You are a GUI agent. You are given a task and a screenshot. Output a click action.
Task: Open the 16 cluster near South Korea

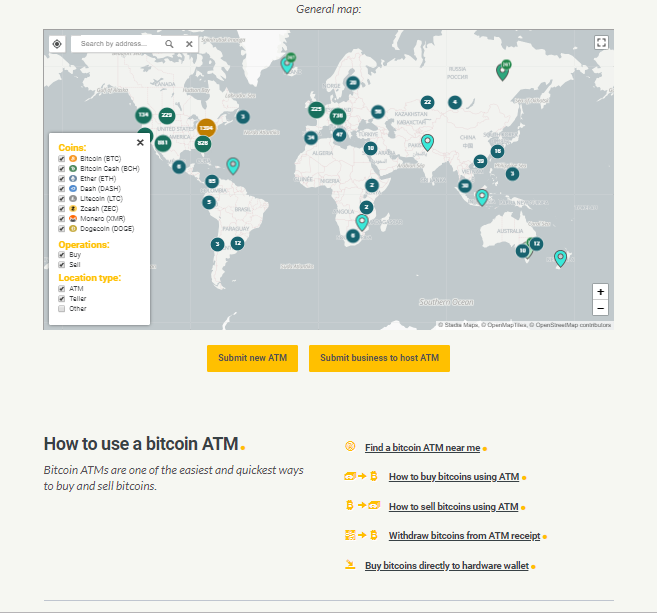click(x=497, y=151)
